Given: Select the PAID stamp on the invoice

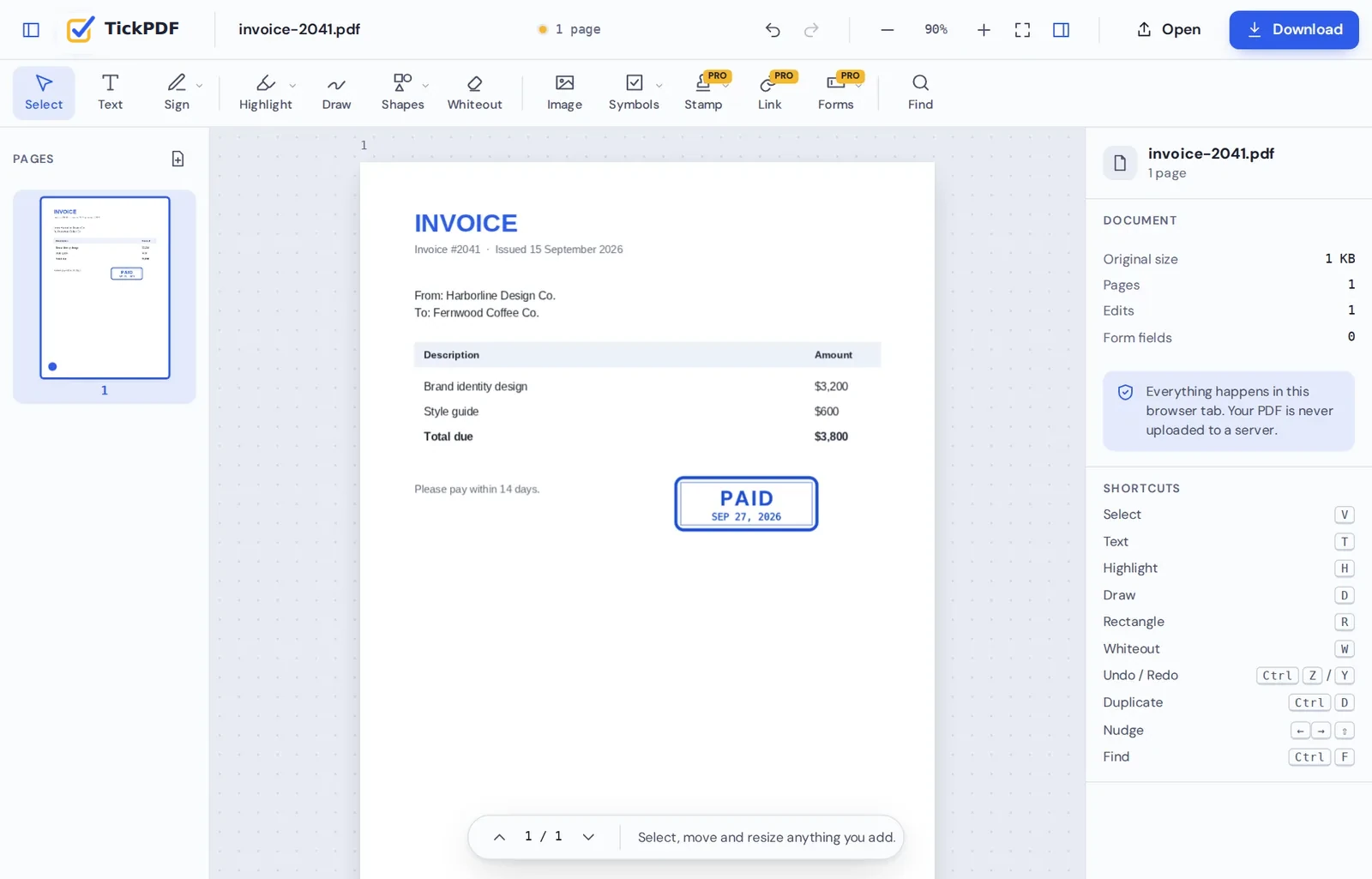Looking at the screenshot, I should pos(746,504).
